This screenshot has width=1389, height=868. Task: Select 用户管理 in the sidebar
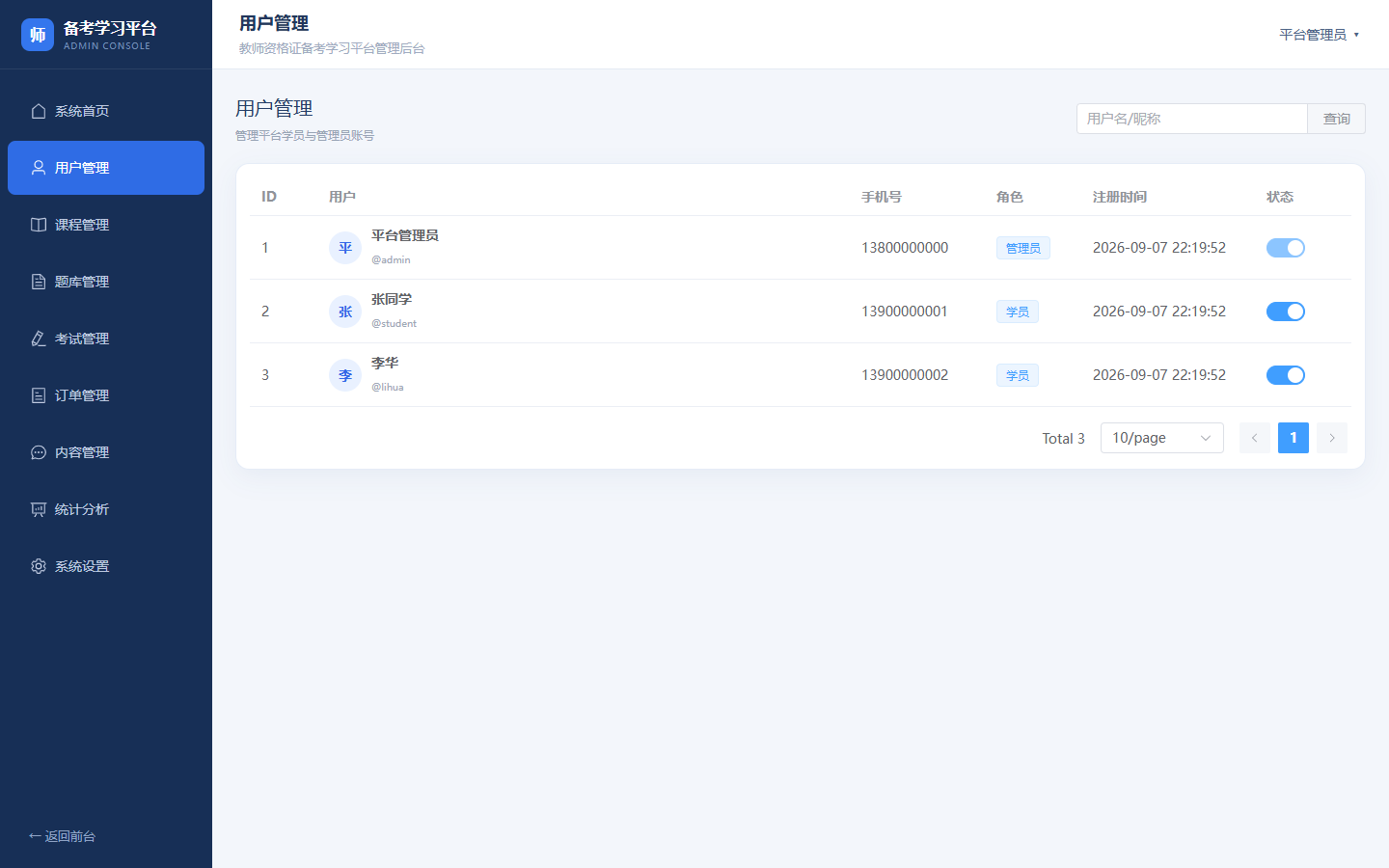(x=106, y=168)
